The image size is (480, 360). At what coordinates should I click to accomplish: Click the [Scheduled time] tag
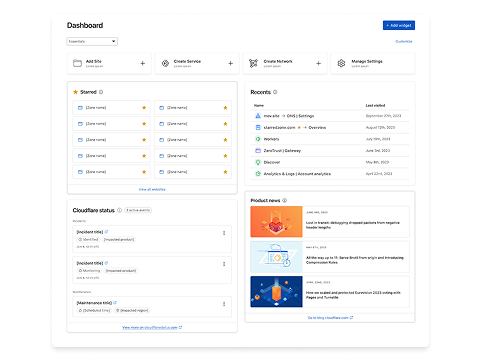click(94, 310)
